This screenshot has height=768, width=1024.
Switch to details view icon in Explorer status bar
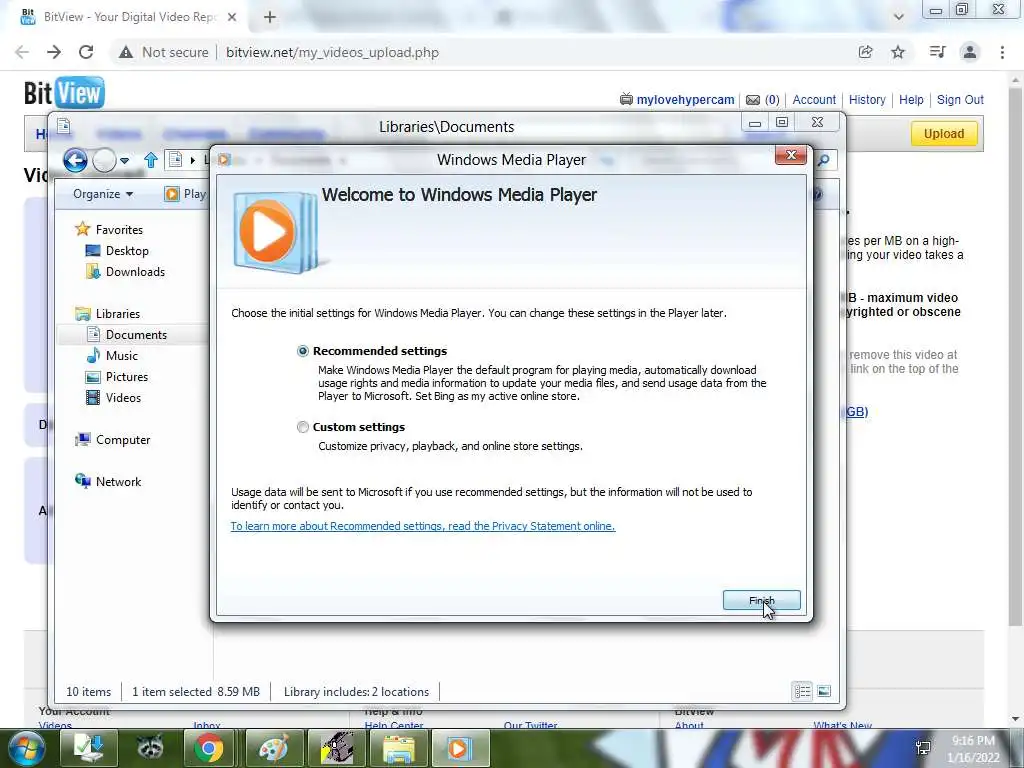(x=803, y=691)
